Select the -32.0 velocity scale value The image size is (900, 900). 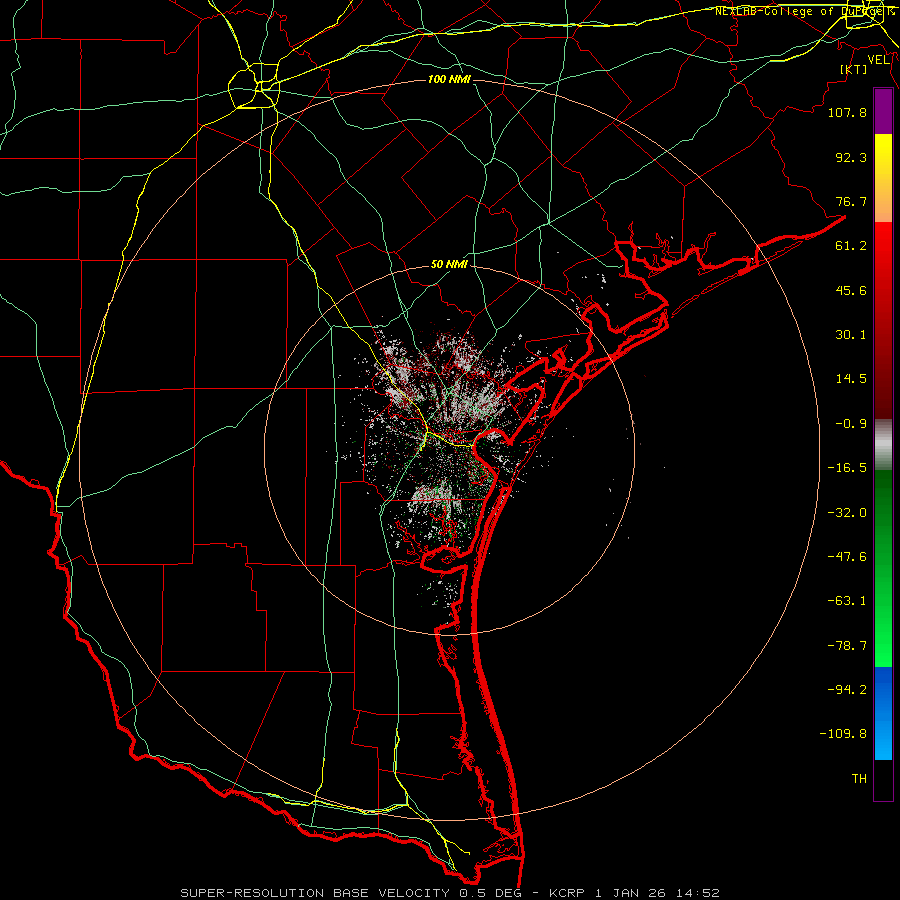pyautogui.click(x=847, y=513)
